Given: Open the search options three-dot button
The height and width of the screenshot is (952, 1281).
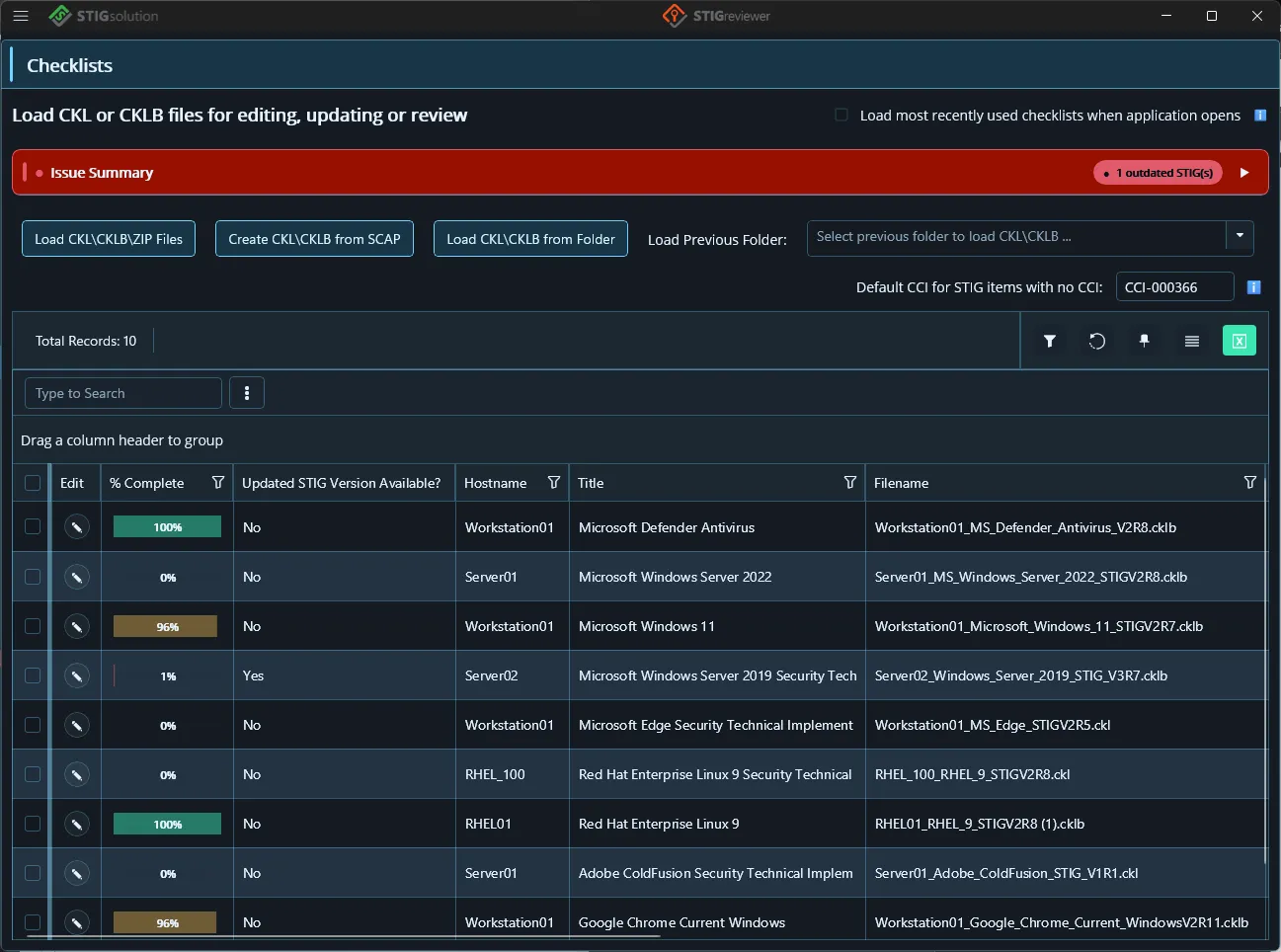Looking at the screenshot, I should pyautogui.click(x=247, y=393).
